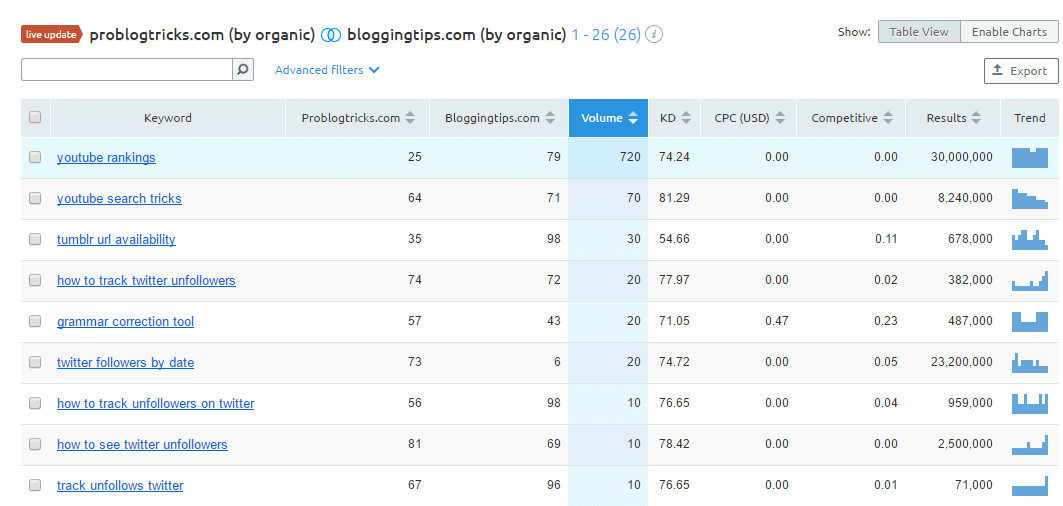Click the overlapping circles comparison icon
The height and width of the screenshot is (506, 1063).
331,35
